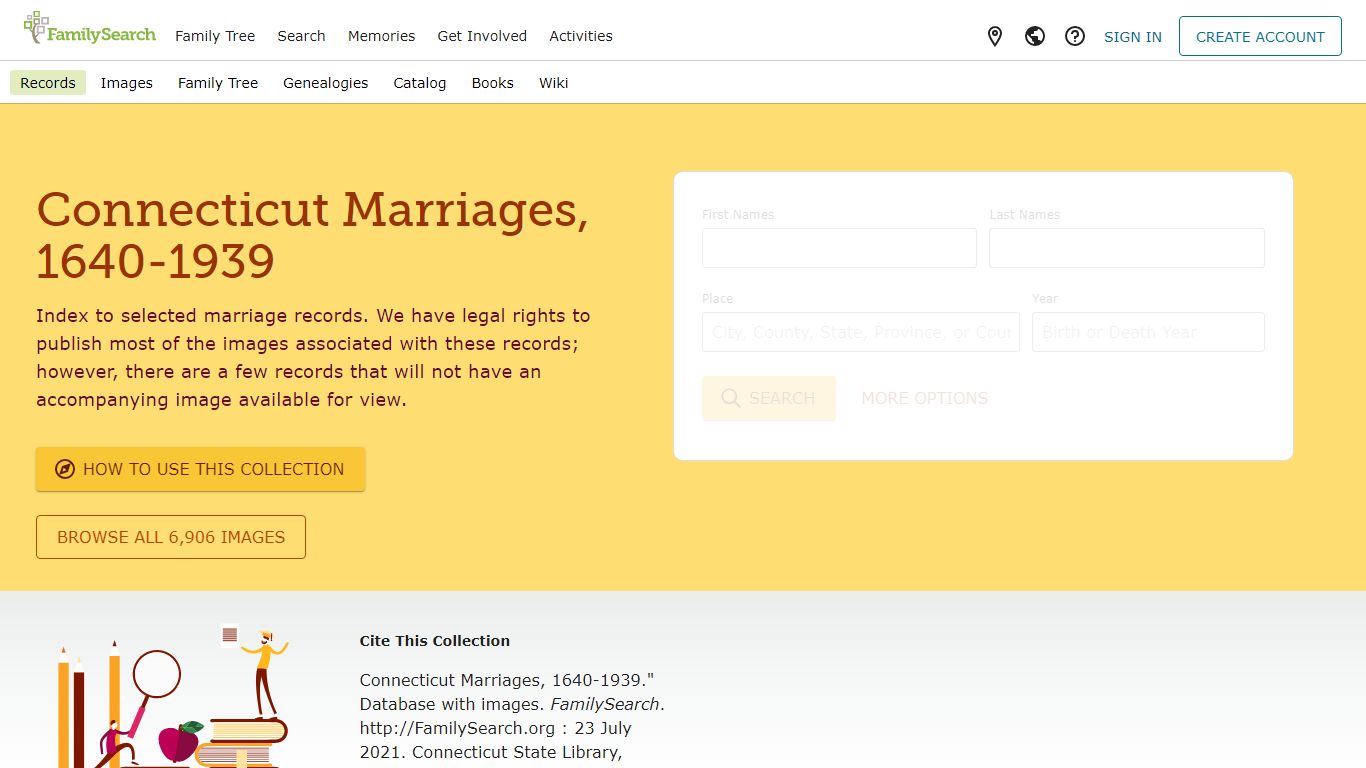Click the Sign In link
1366x768 pixels.
tap(1133, 37)
